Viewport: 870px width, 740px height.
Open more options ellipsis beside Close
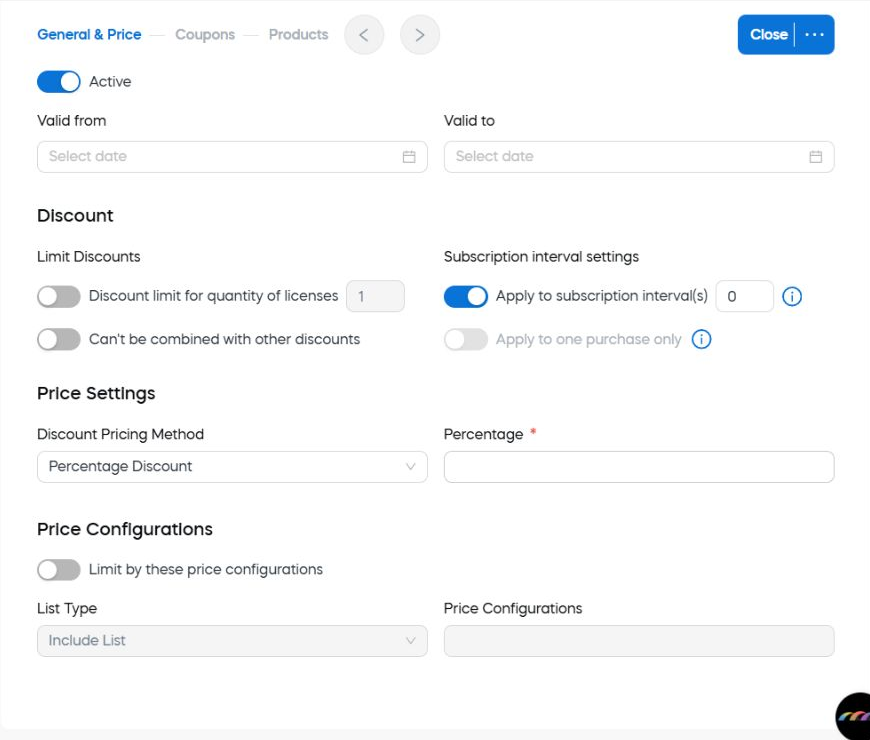tap(815, 35)
